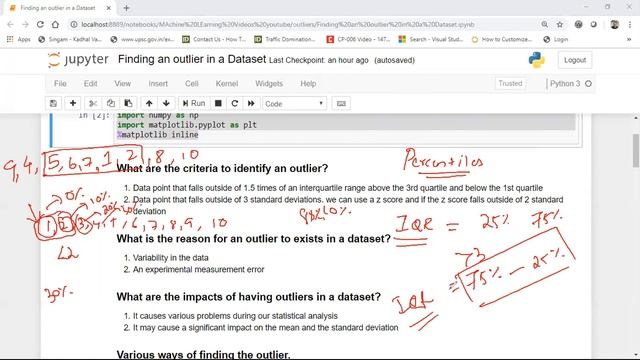640x360 pixels.
Task: Insert a cell below with plus icon
Action: click(73, 104)
